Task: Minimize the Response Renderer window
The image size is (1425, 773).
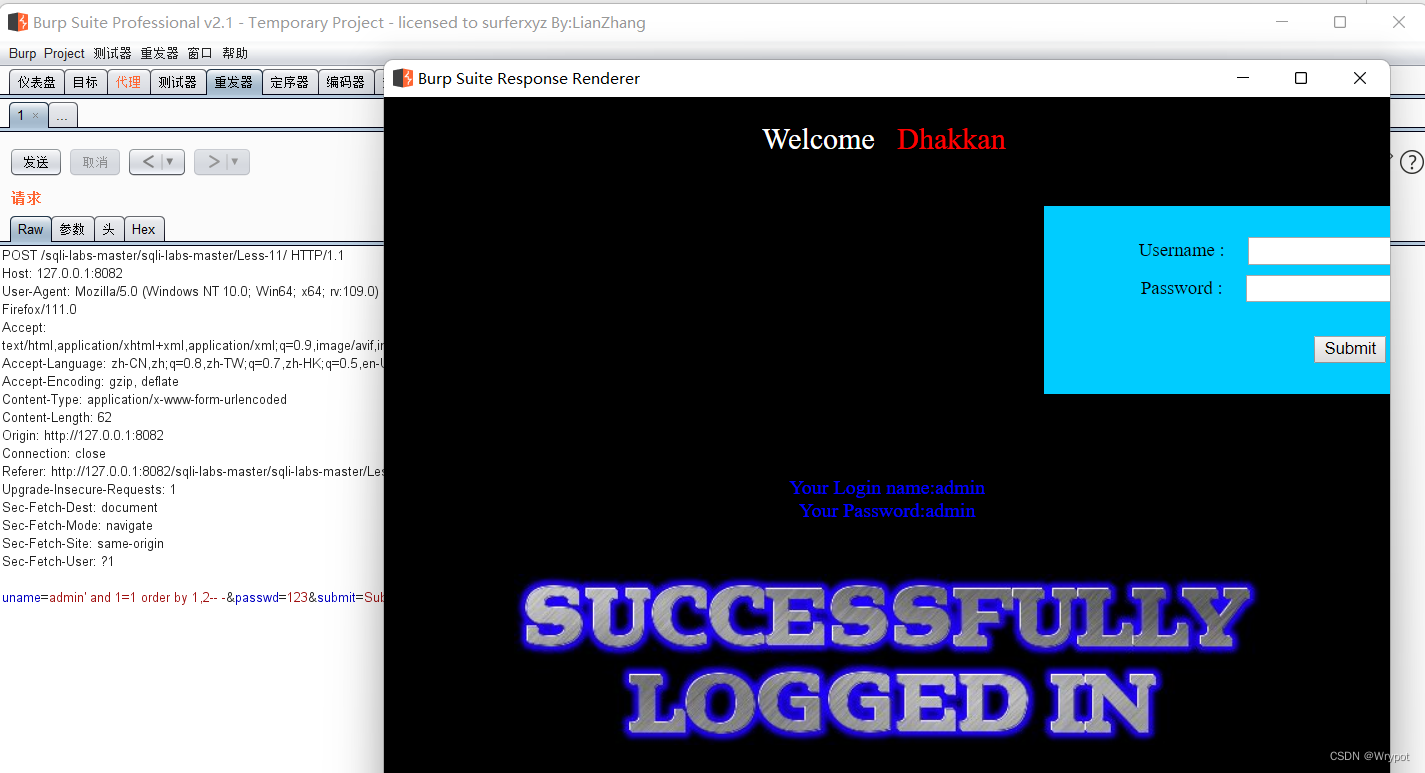Action: [x=1243, y=78]
